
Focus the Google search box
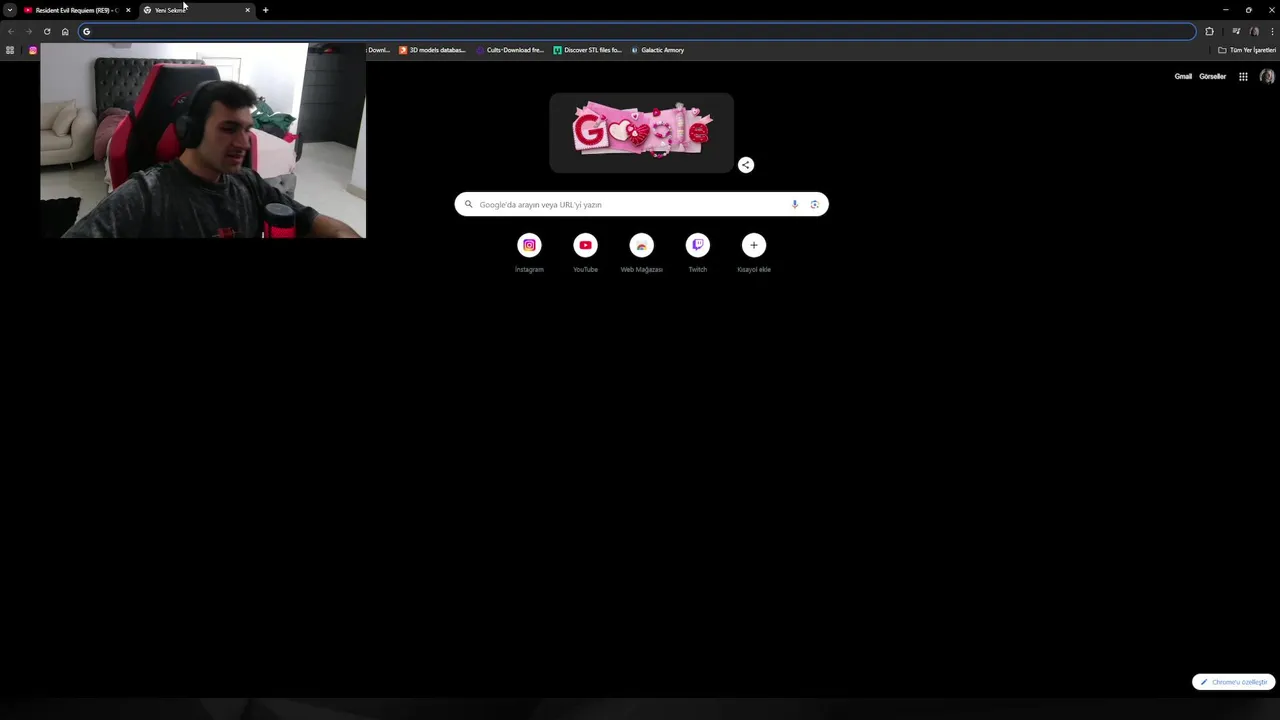(641, 204)
